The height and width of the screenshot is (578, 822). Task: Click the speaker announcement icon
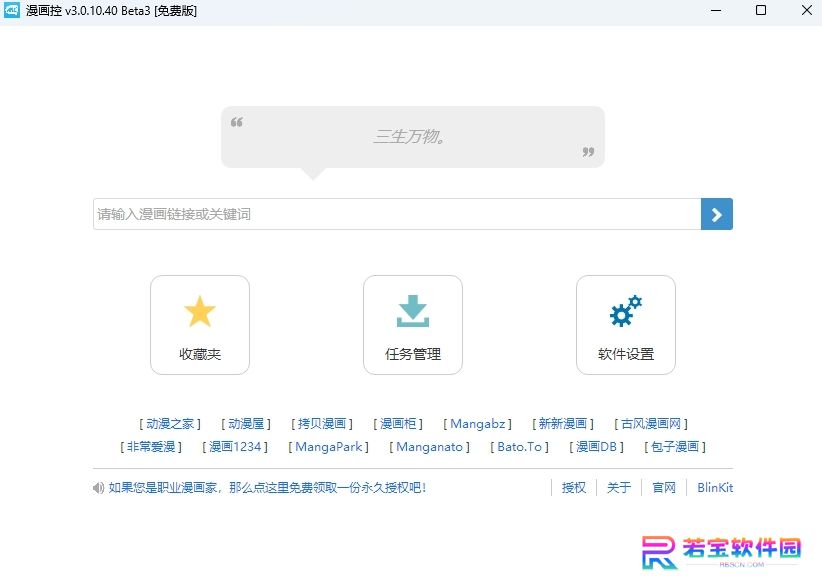[x=98, y=488]
